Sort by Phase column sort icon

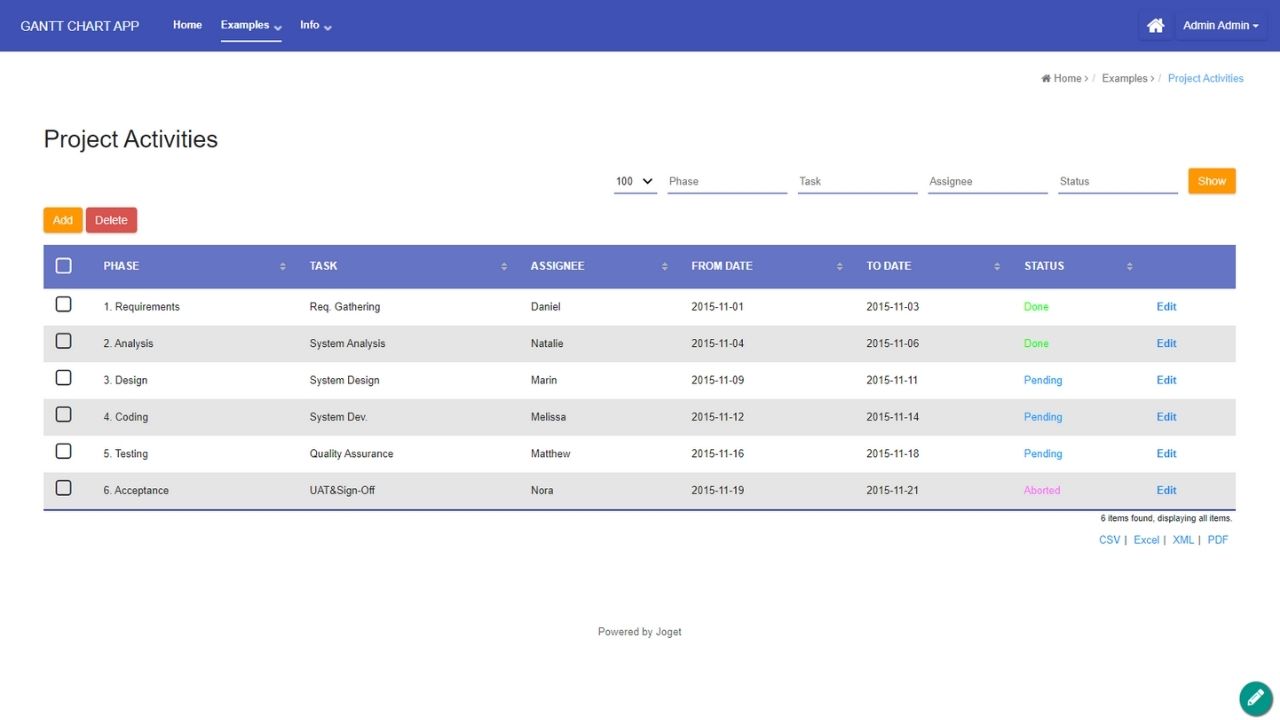tap(283, 267)
